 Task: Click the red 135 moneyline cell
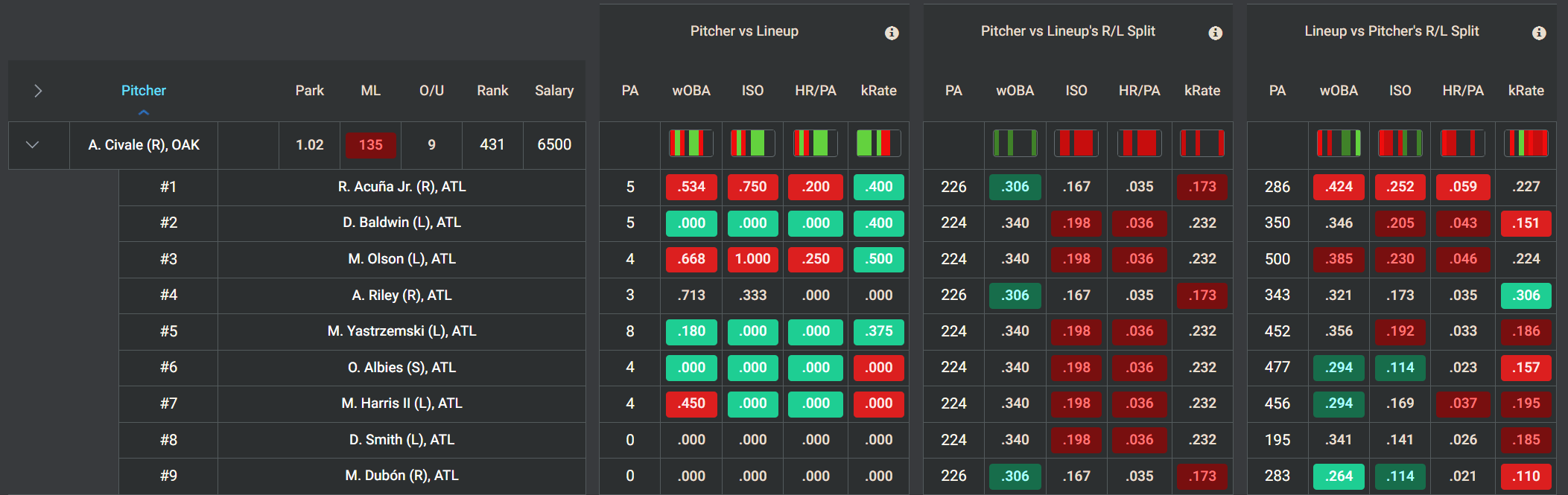370,145
